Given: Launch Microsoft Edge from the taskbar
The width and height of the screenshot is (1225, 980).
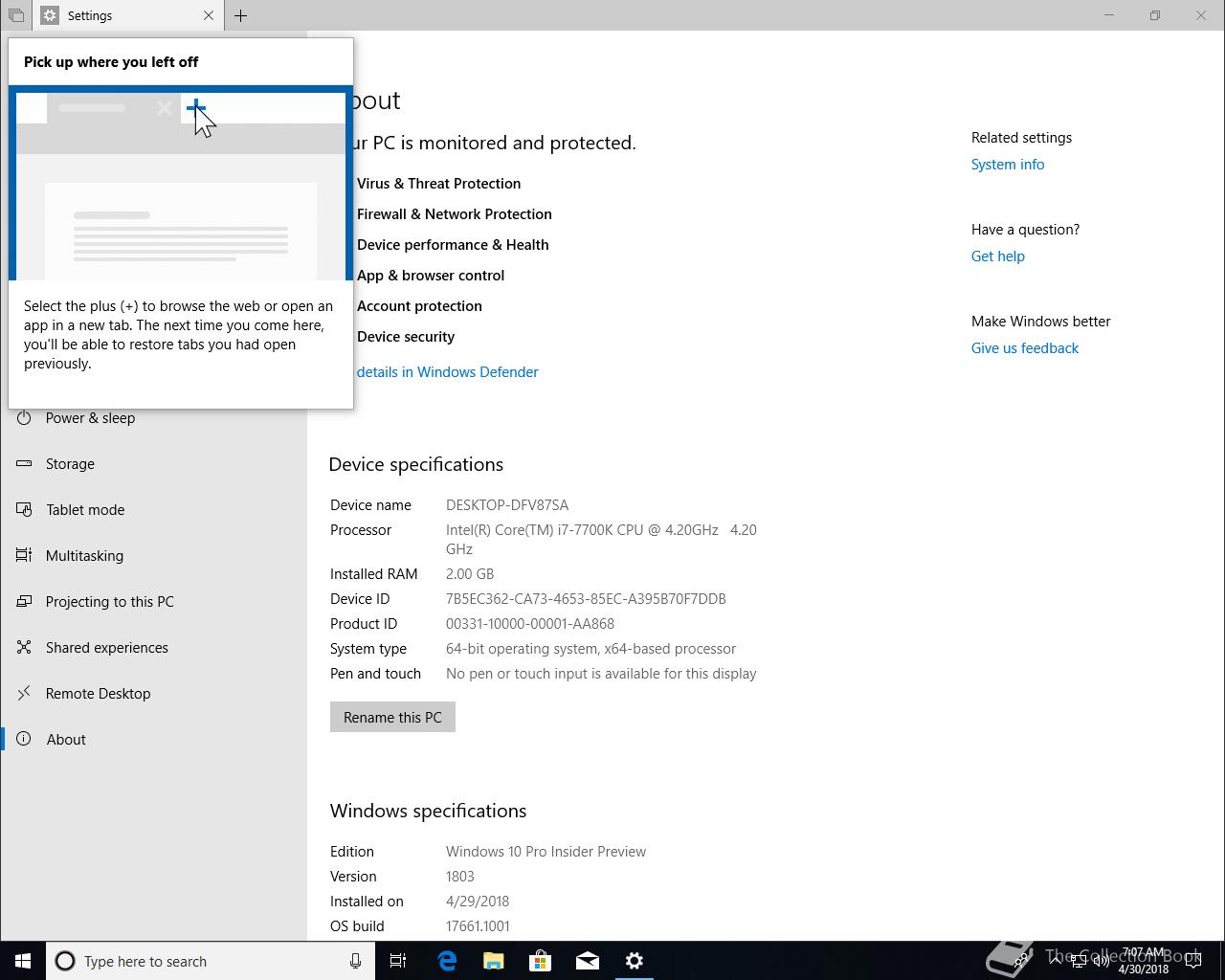Looking at the screenshot, I should [x=447, y=961].
